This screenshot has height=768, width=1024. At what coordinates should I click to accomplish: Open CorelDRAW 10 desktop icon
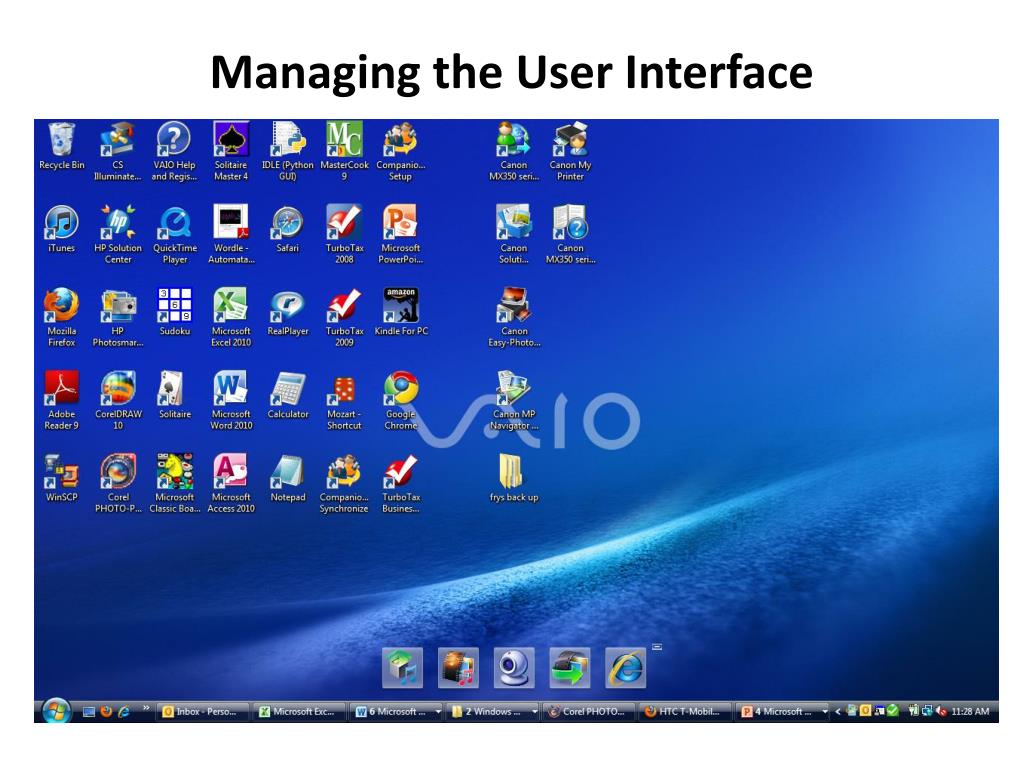point(118,400)
